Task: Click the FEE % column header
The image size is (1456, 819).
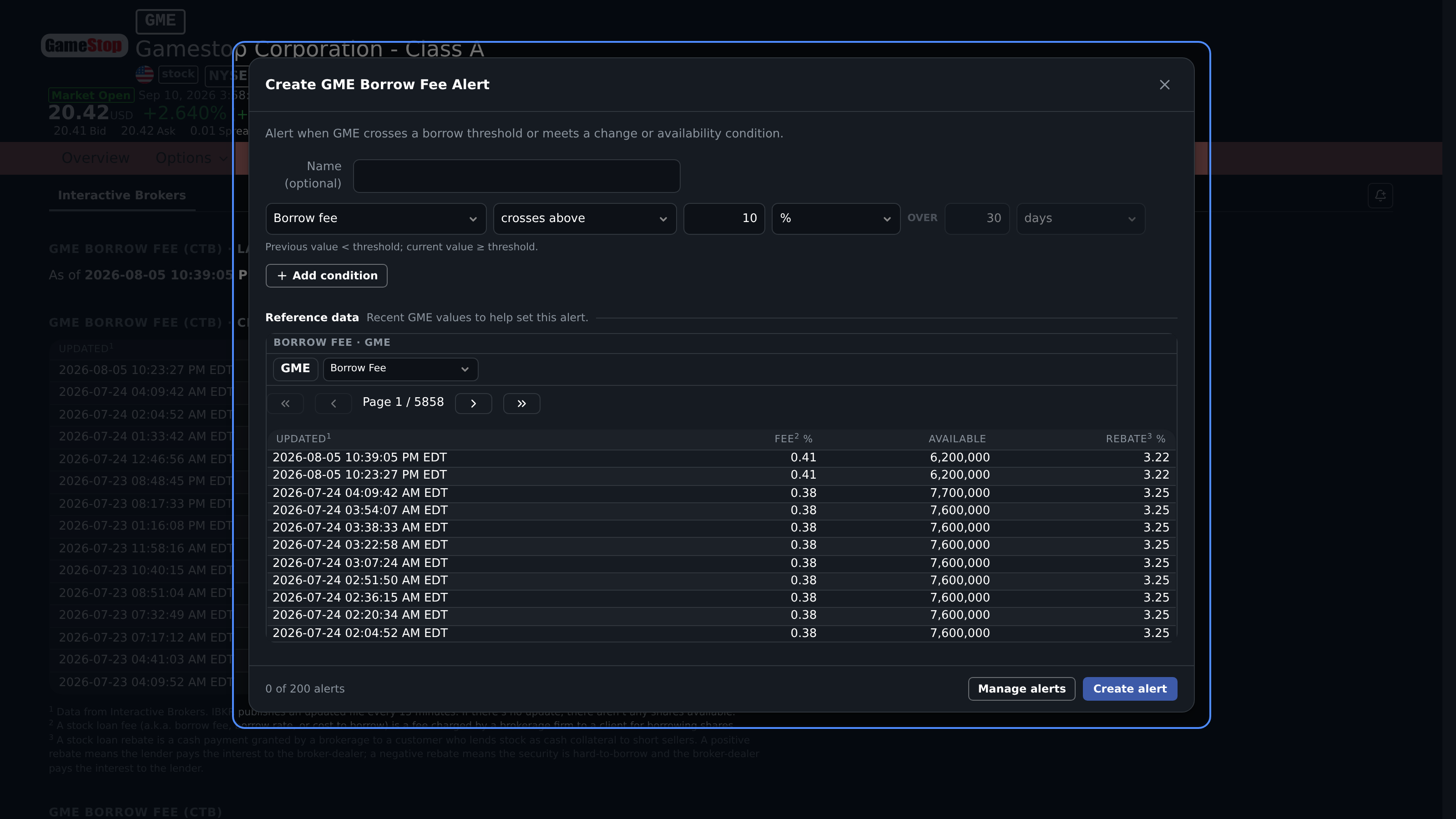Action: (x=793, y=439)
